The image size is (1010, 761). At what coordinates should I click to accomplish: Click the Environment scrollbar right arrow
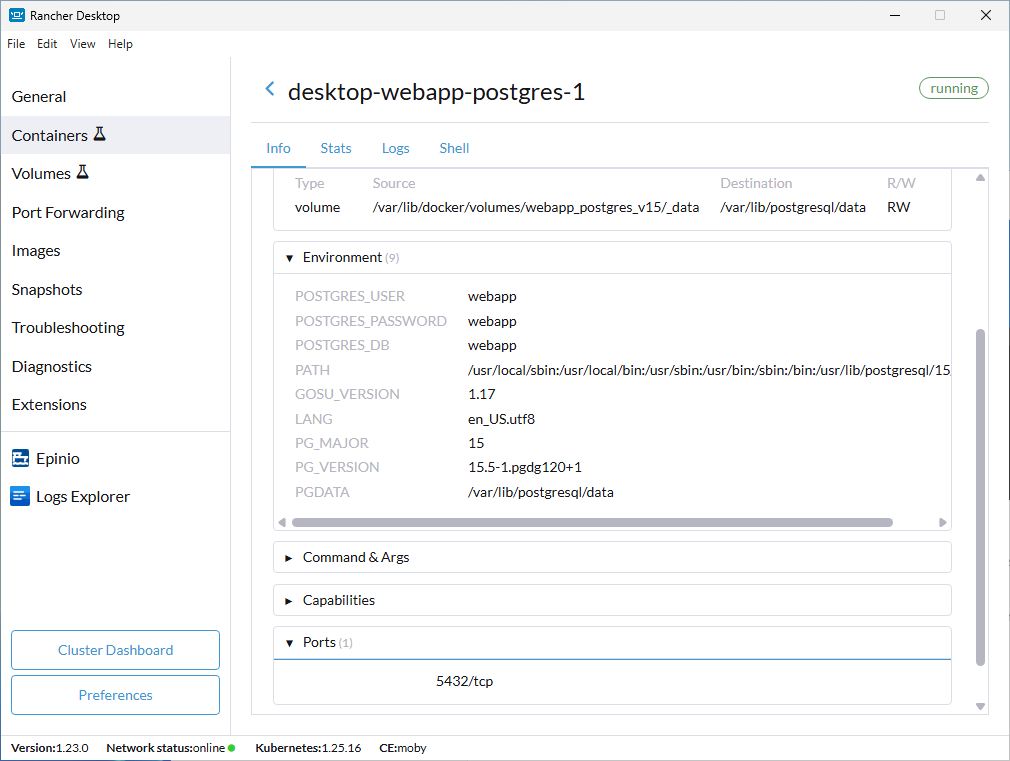942,523
